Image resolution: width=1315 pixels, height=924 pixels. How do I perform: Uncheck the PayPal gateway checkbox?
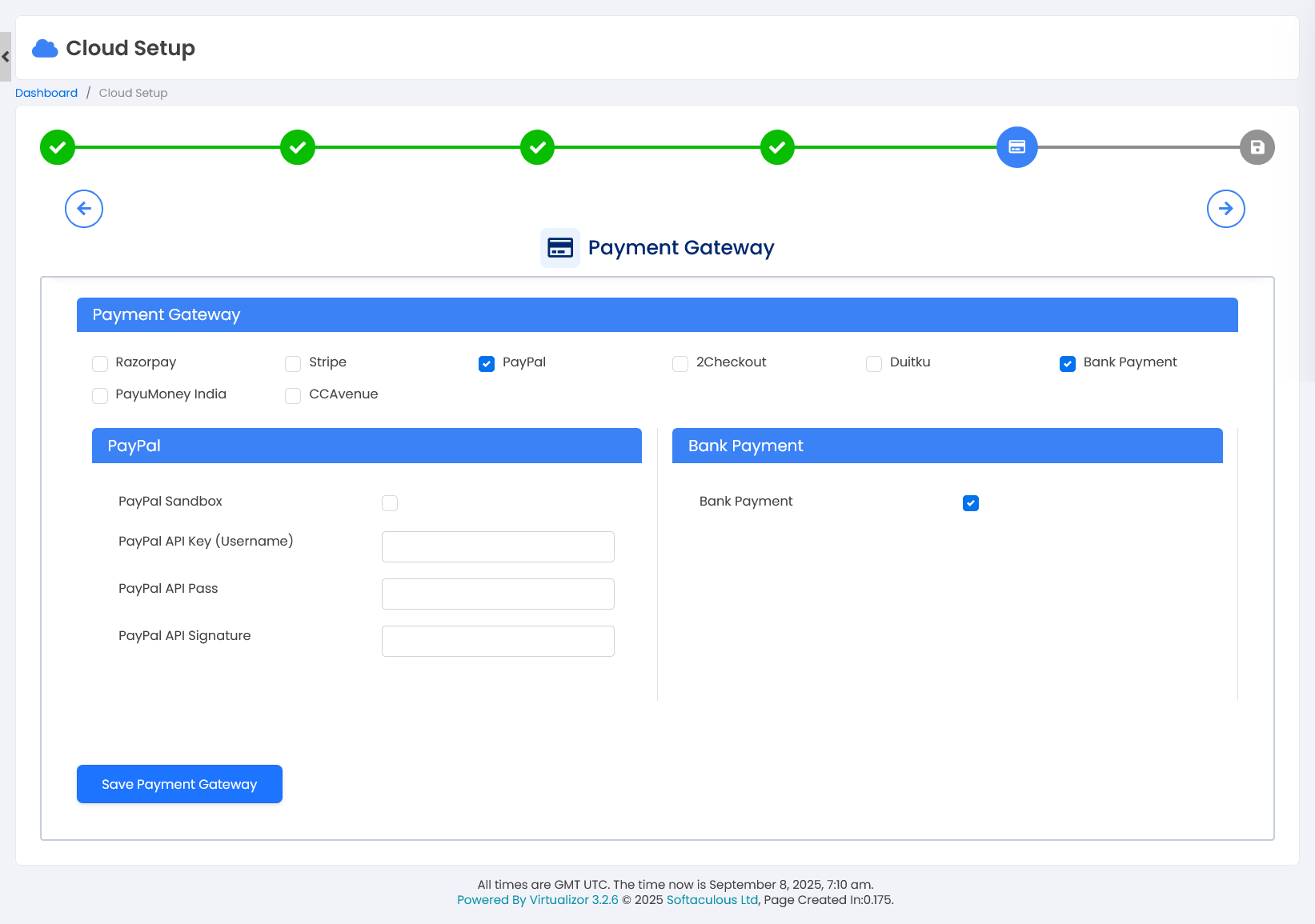coord(487,364)
